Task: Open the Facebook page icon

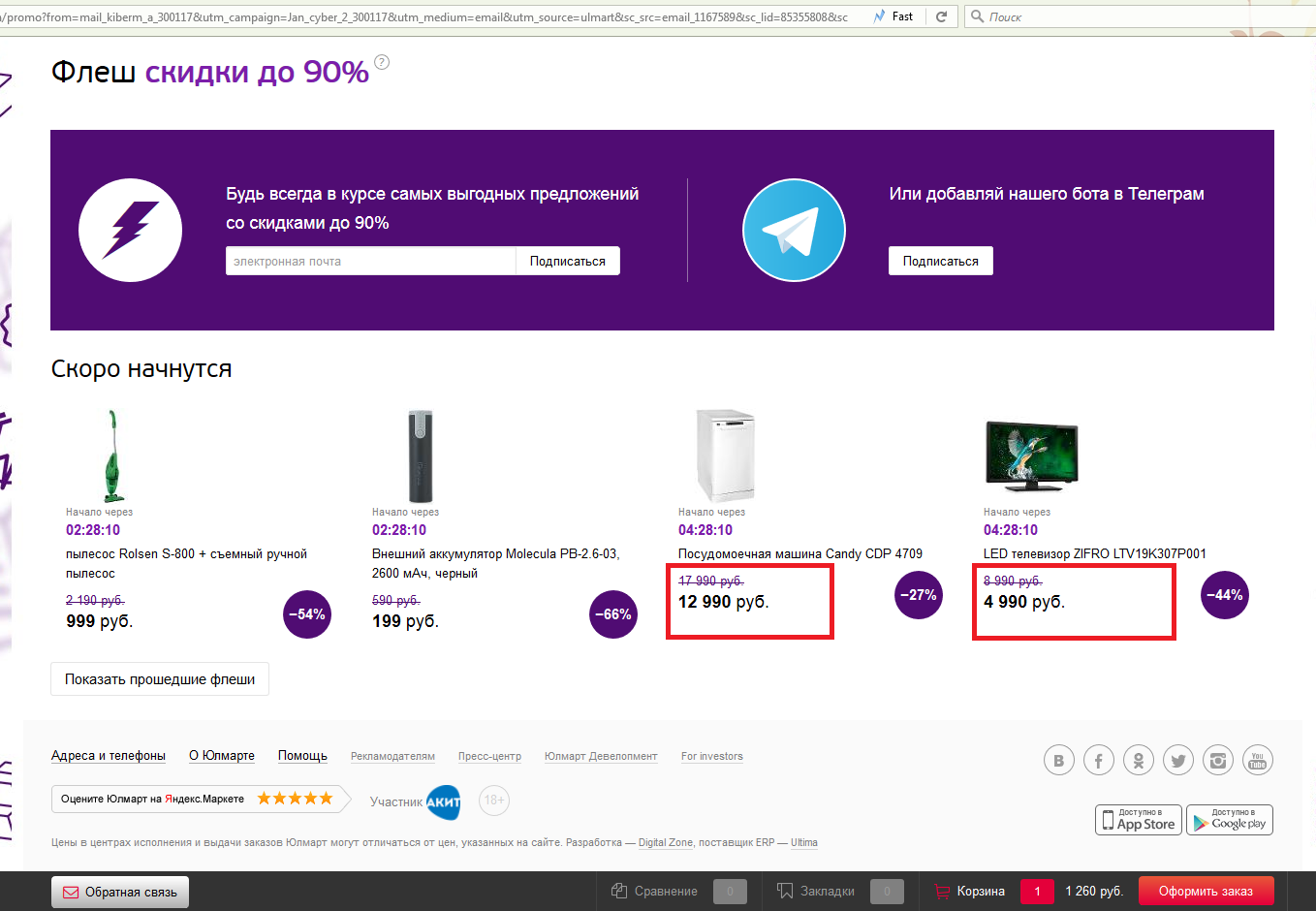Action: click(x=1099, y=761)
